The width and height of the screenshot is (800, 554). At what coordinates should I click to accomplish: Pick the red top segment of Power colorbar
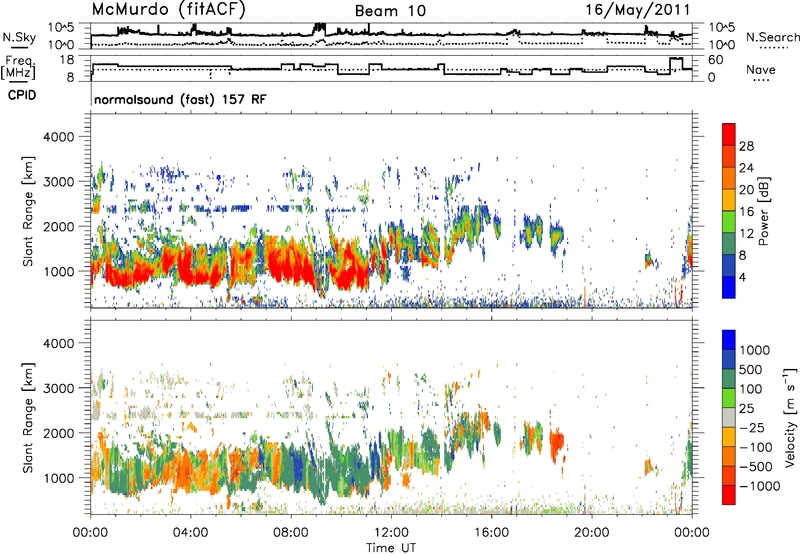(x=729, y=134)
